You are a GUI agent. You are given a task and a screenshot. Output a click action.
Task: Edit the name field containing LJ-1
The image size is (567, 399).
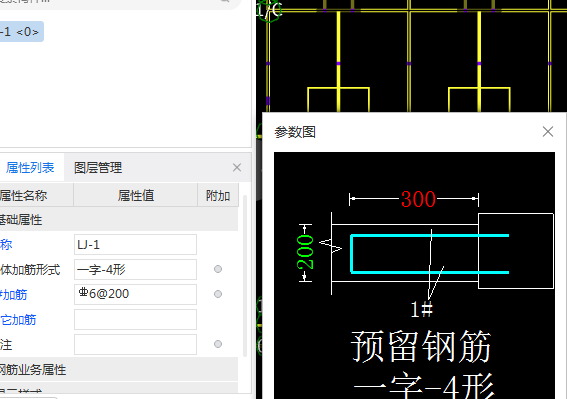[135, 245]
